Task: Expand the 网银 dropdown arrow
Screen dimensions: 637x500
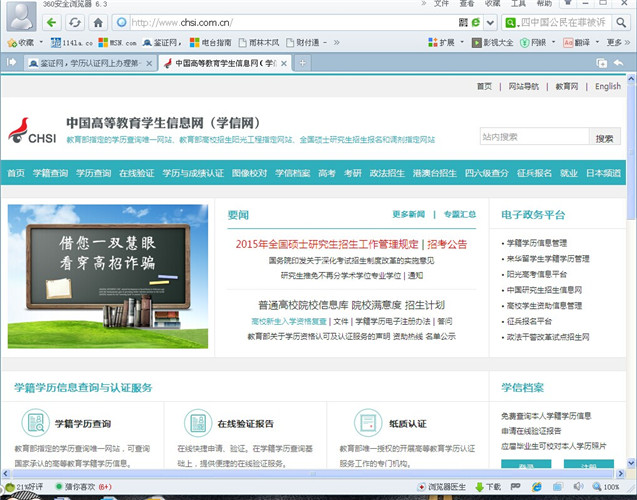Action: (x=553, y=42)
